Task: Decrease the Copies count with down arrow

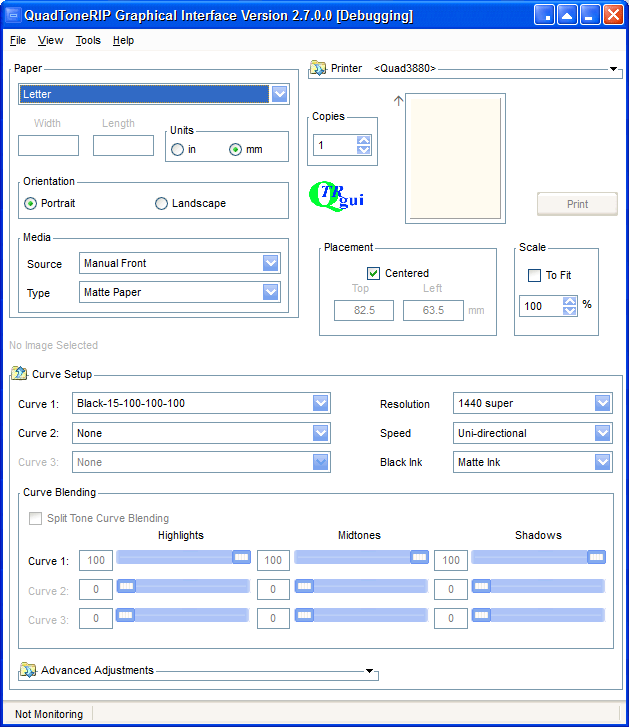Action: [x=364, y=150]
